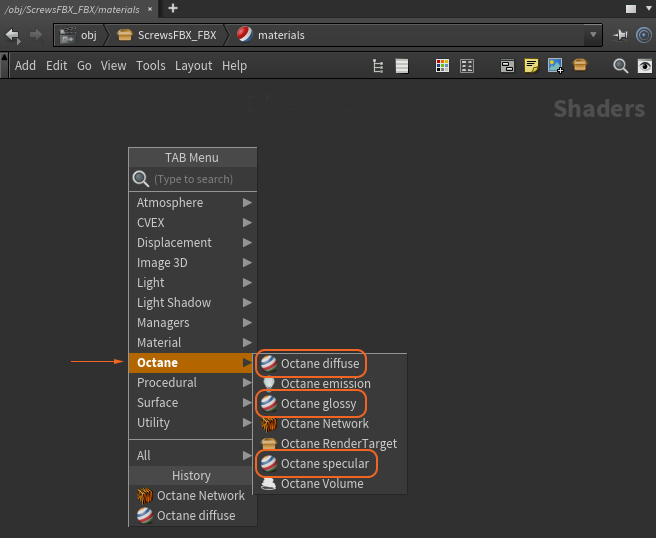
Task: Open the ScrewsFBX_FBX path segment
Action: pos(167,35)
